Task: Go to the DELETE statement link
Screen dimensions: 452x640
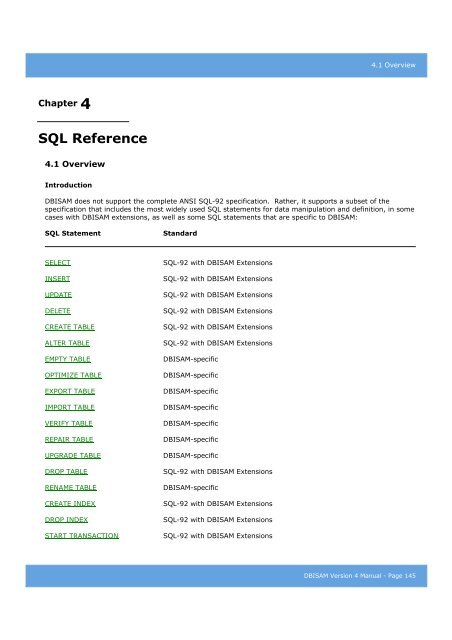Action: point(58,311)
